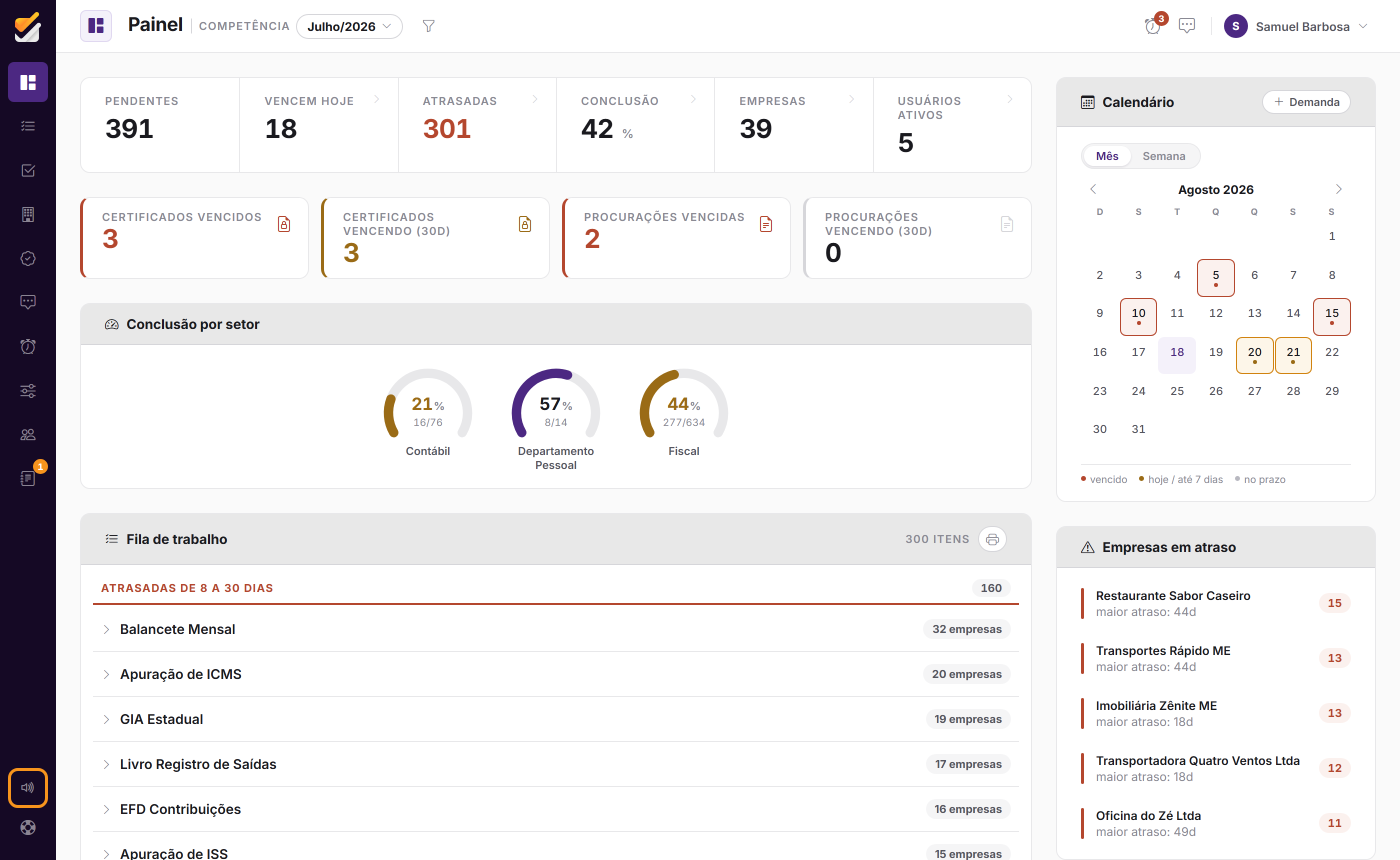Open the alarm clock icon in the sidebar
Screen dimensions: 1400x860
point(28,346)
